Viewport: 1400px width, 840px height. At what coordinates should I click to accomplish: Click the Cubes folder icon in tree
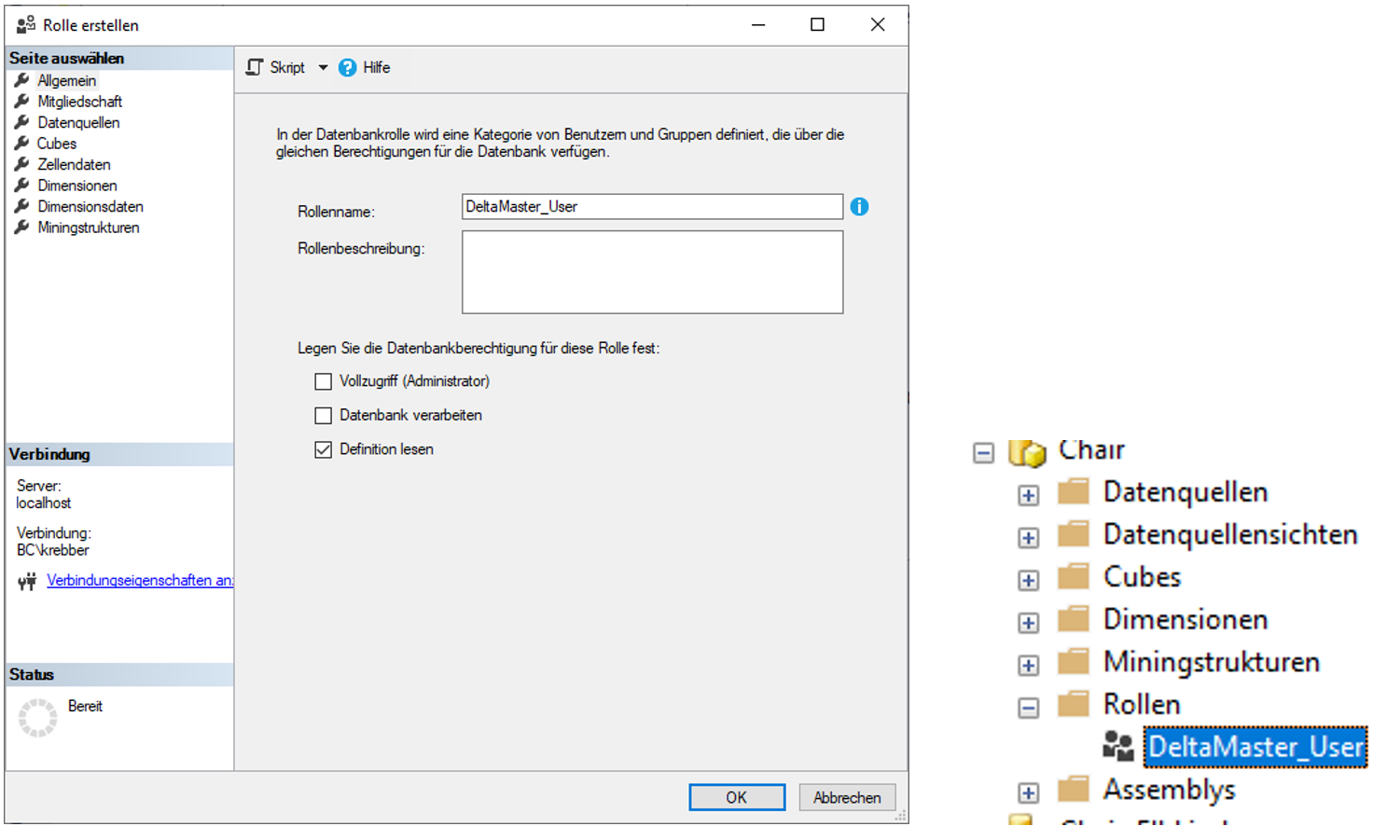(1074, 577)
